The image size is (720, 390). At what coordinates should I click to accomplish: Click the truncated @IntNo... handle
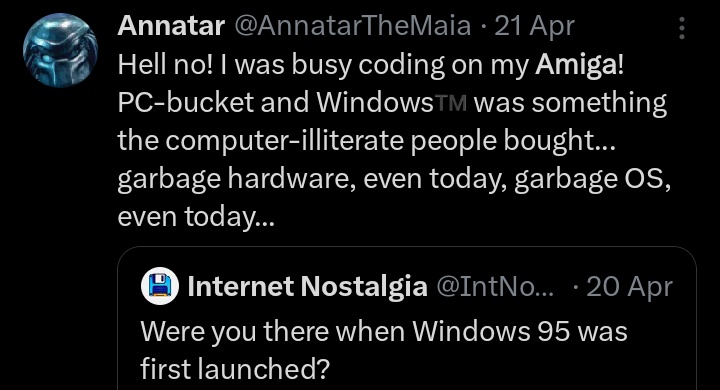tap(495, 287)
